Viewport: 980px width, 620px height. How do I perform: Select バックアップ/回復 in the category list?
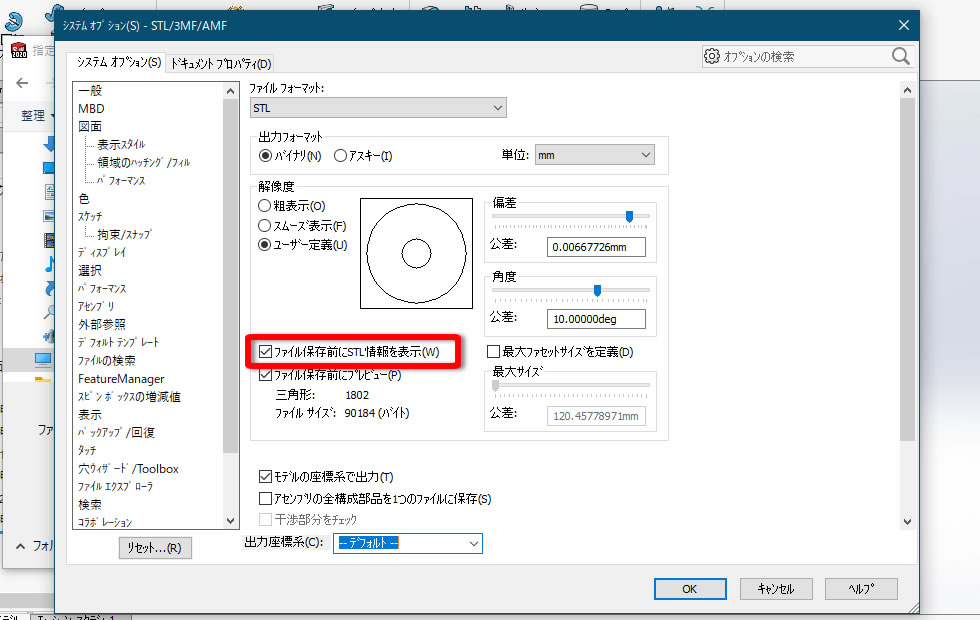click(x=116, y=432)
